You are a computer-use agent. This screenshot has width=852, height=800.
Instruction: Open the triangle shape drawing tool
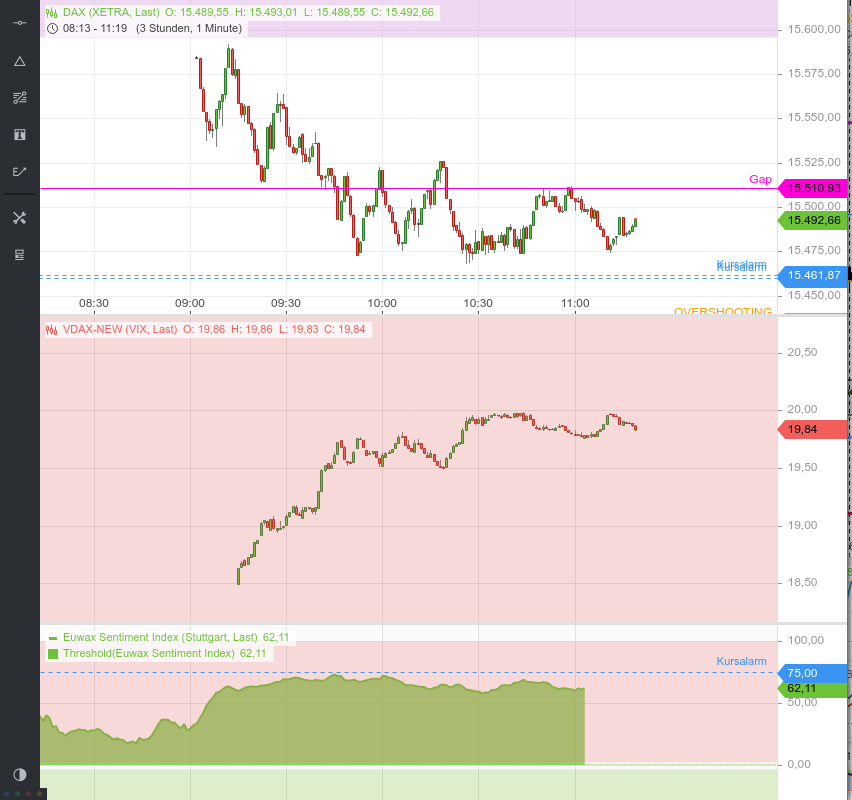click(x=19, y=61)
